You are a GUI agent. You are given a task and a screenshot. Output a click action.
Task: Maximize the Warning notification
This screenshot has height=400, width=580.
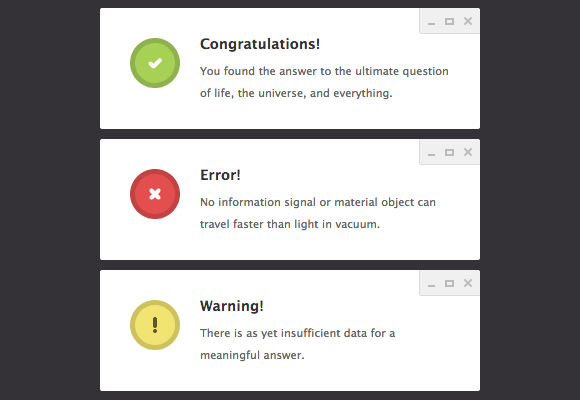point(449,283)
